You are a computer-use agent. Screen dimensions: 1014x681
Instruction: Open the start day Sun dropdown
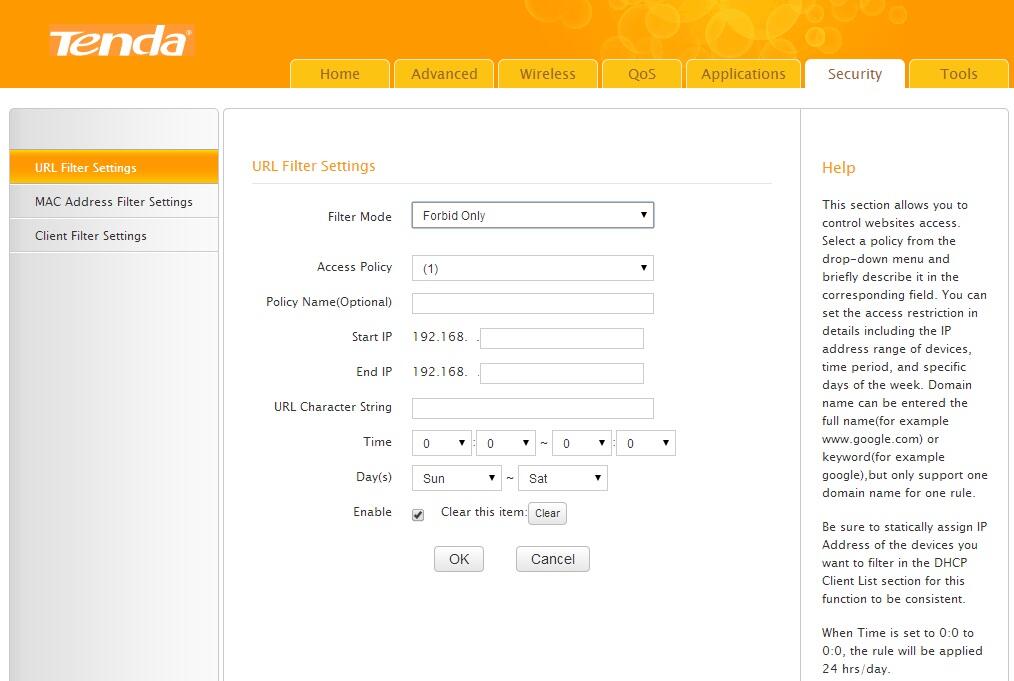pyautogui.click(x=457, y=479)
